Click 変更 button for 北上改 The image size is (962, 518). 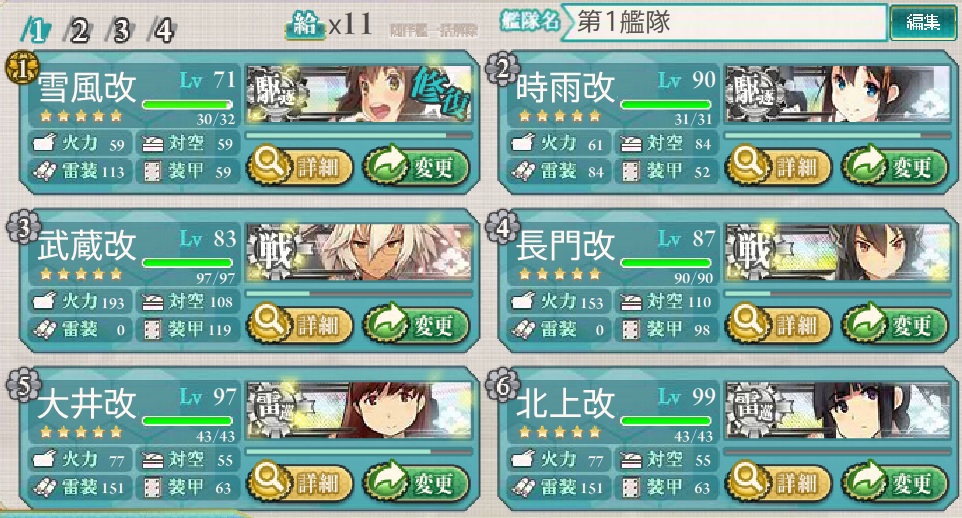tap(896, 482)
